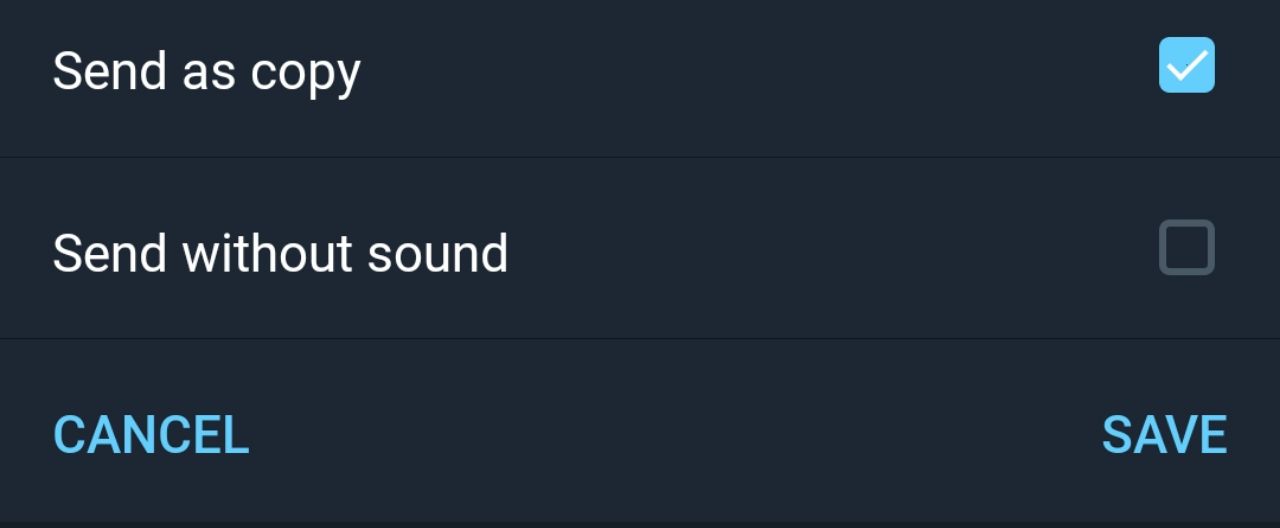This screenshot has width=1280, height=528.
Task: Click the checkbox beside Send without sound
Action: [1186, 247]
